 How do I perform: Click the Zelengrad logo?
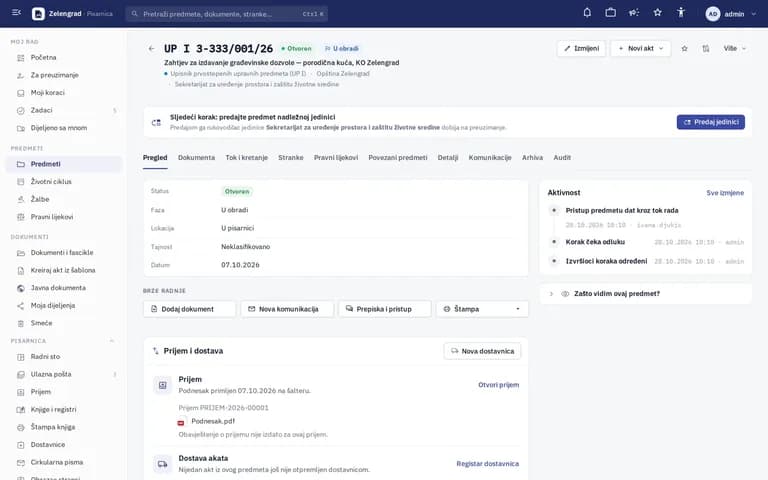[38, 14]
